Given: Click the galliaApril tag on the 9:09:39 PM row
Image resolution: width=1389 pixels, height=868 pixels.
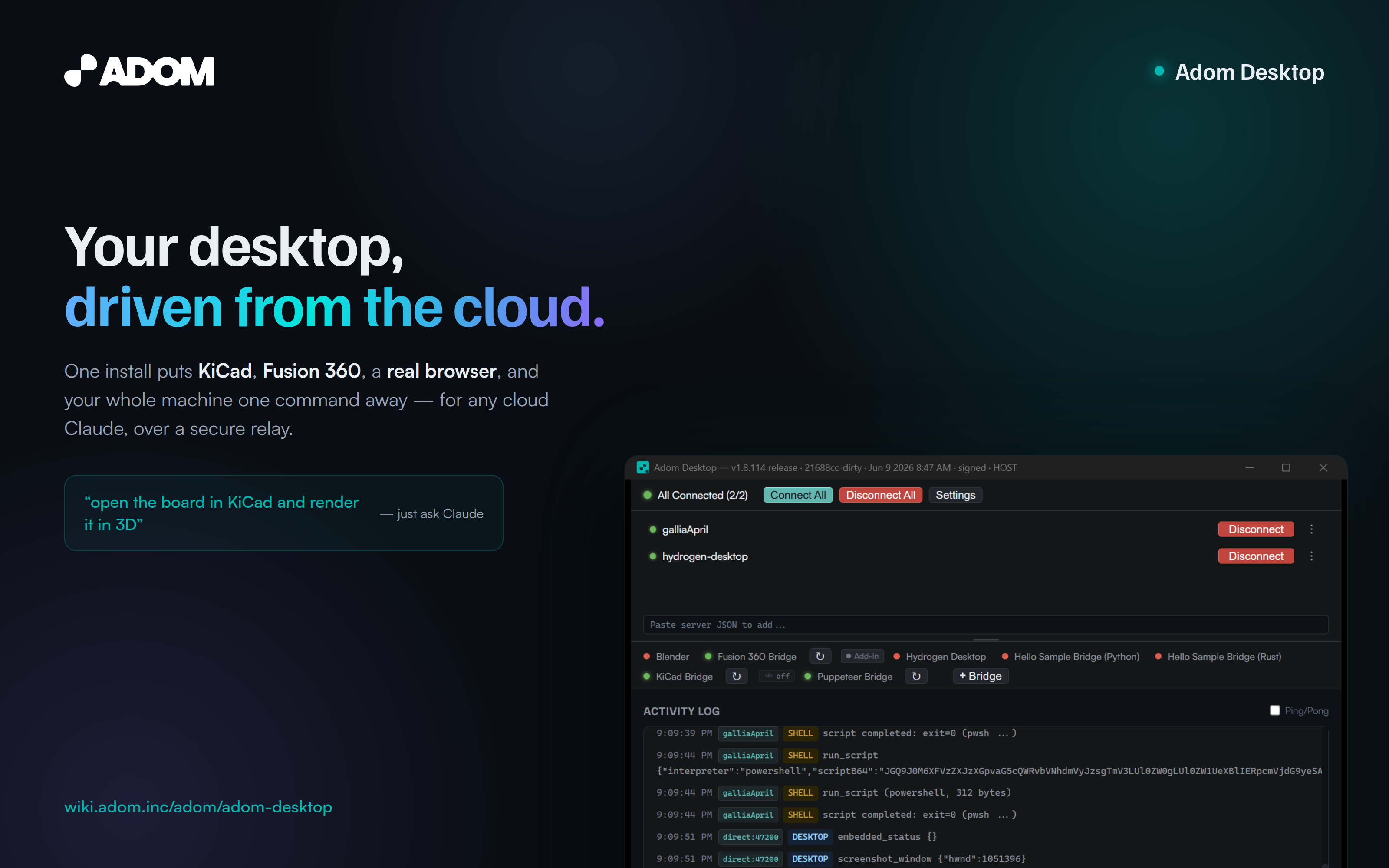Looking at the screenshot, I should [x=748, y=733].
